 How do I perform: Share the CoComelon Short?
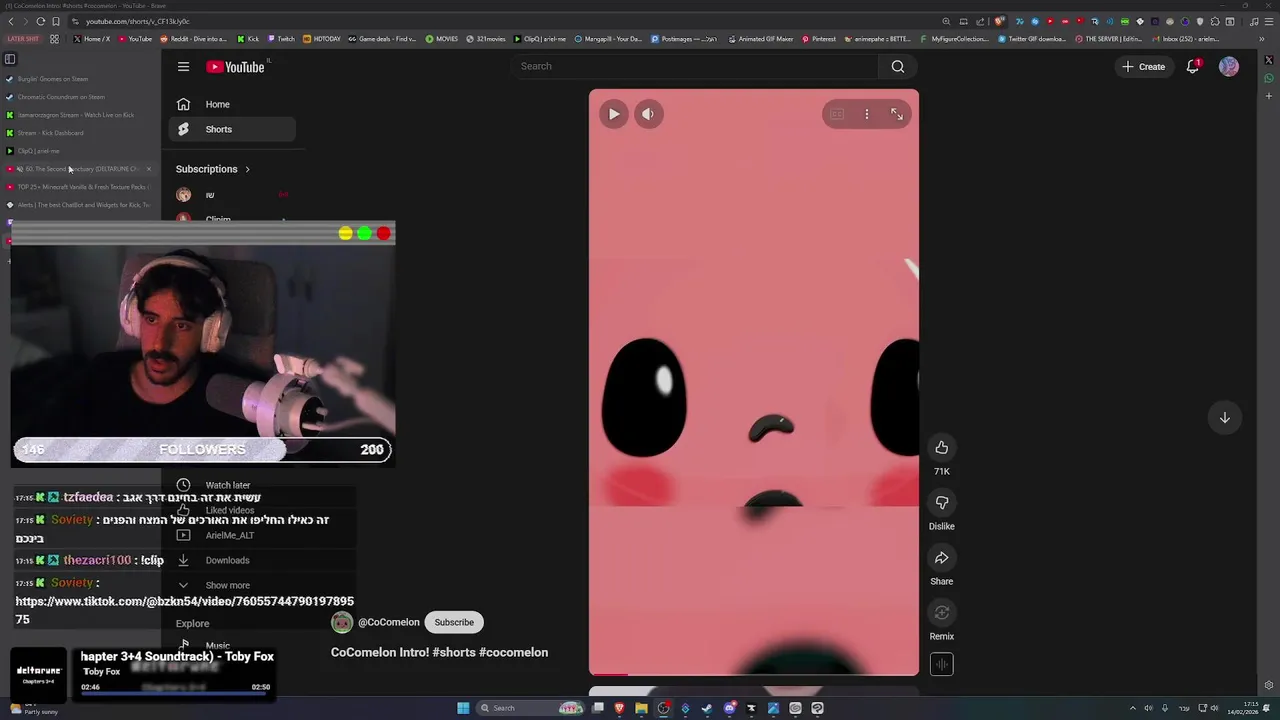[x=941, y=558]
